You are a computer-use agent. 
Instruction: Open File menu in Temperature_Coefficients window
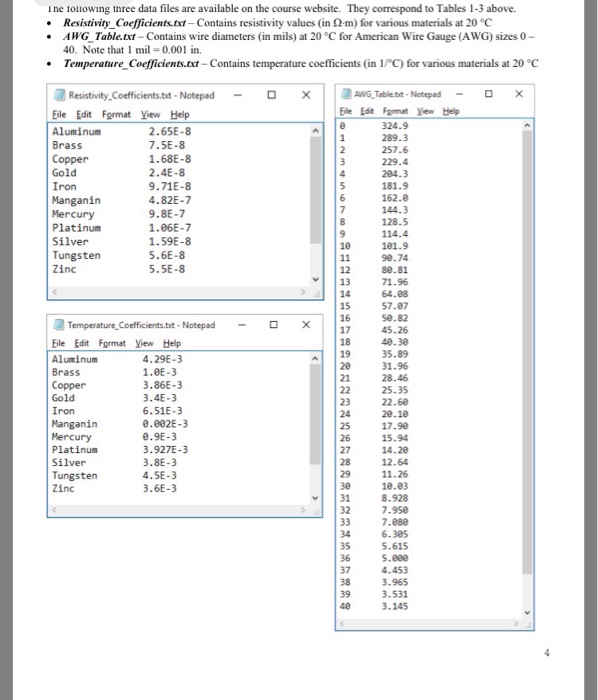[58, 343]
